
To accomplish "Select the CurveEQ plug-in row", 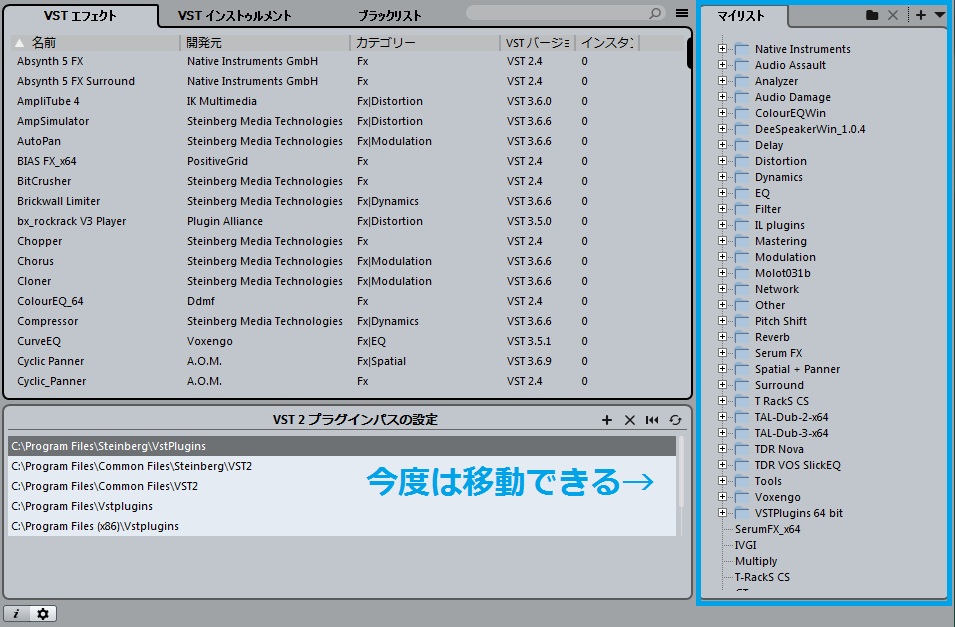I will [x=348, y=341].
